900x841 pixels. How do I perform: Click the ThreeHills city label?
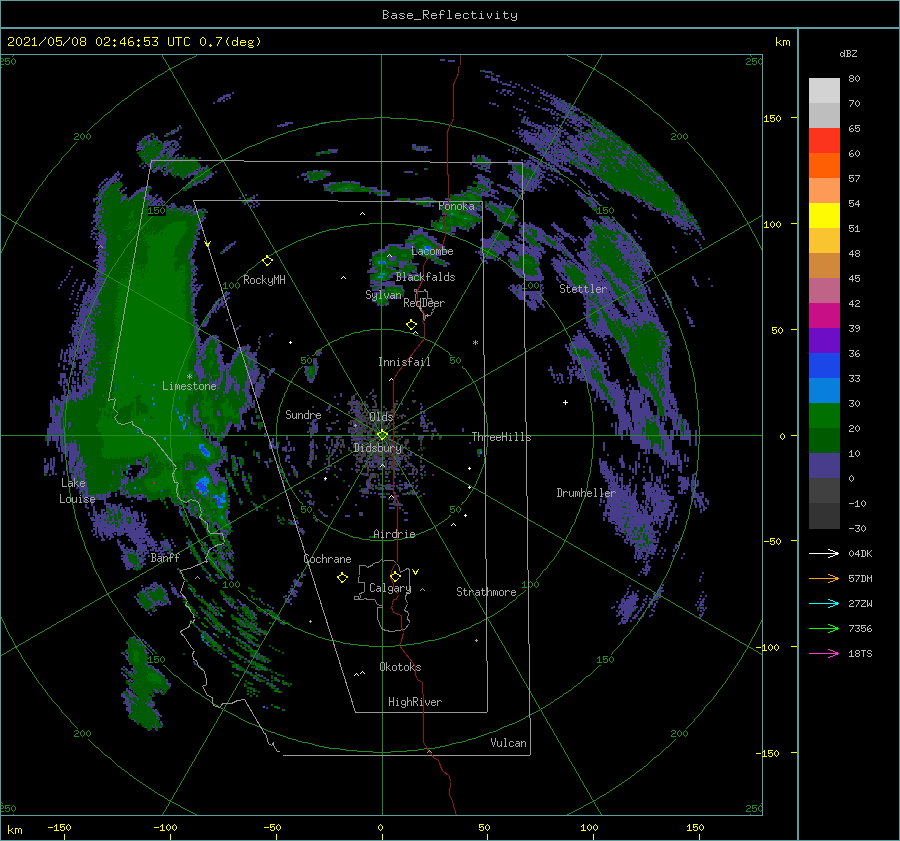point(501,437)
